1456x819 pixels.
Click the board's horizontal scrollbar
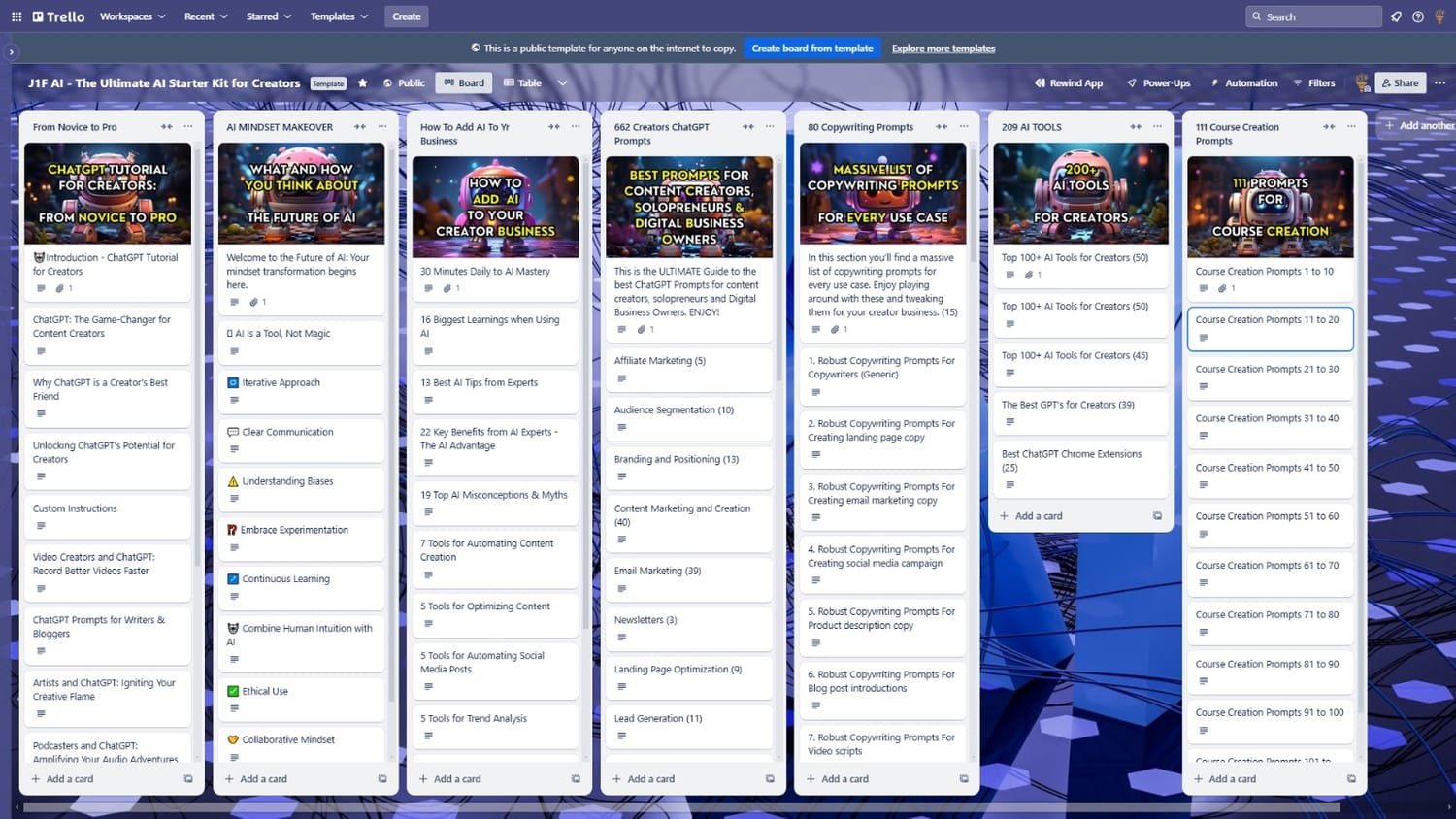tap(681, 807)
